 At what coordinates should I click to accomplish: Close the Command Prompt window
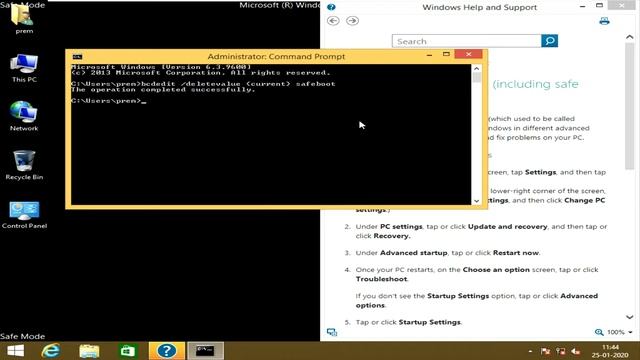click(x=469, y=54)
